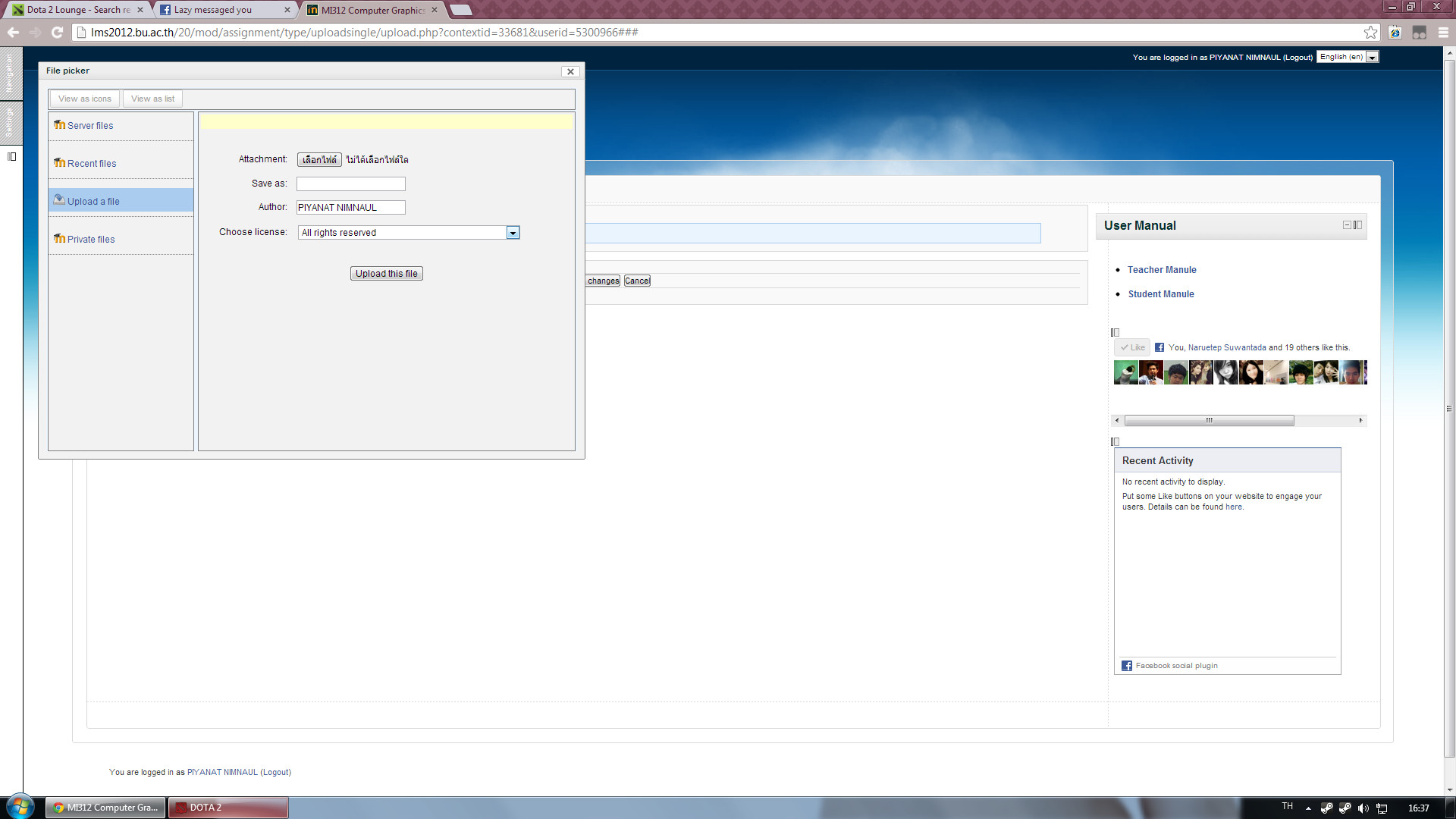The width and height of the screenshot is (1456, 819).
Task: Open Recent files repository
Action: tap(91, 164)
